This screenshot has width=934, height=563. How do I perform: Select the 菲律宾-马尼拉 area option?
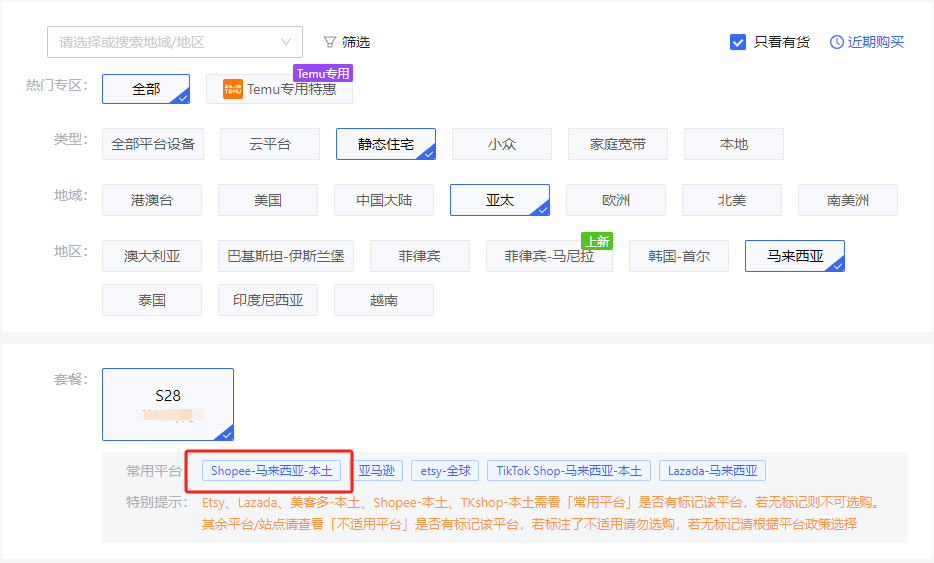[x=548, y=256]
